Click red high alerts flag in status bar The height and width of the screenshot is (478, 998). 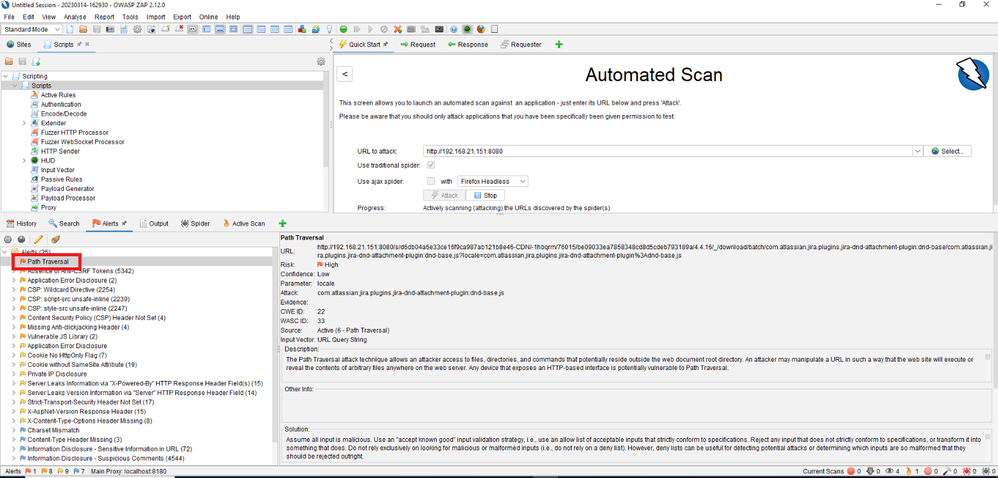(27, 472)
